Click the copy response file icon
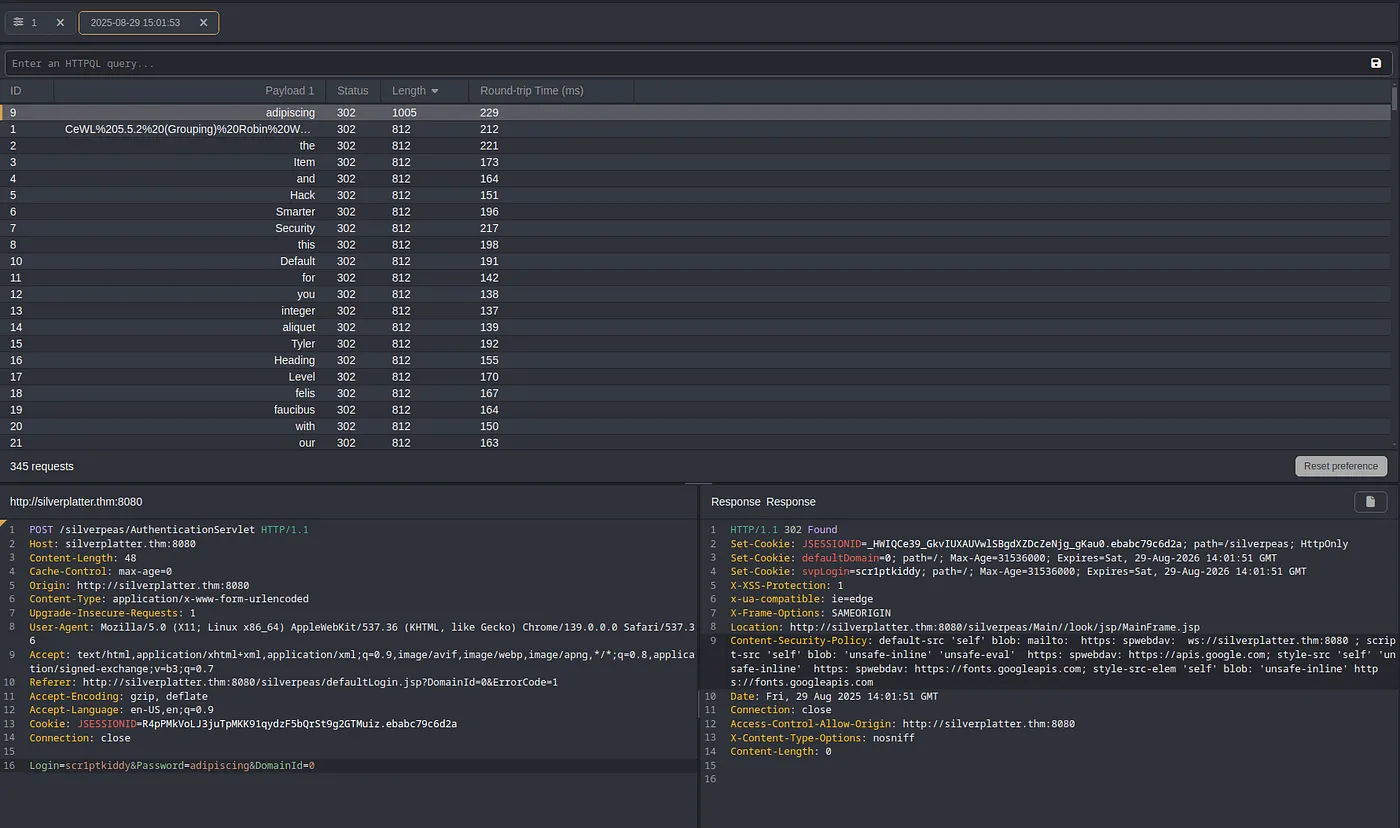The image size is (1400, 828). (x=1370, y=502)
